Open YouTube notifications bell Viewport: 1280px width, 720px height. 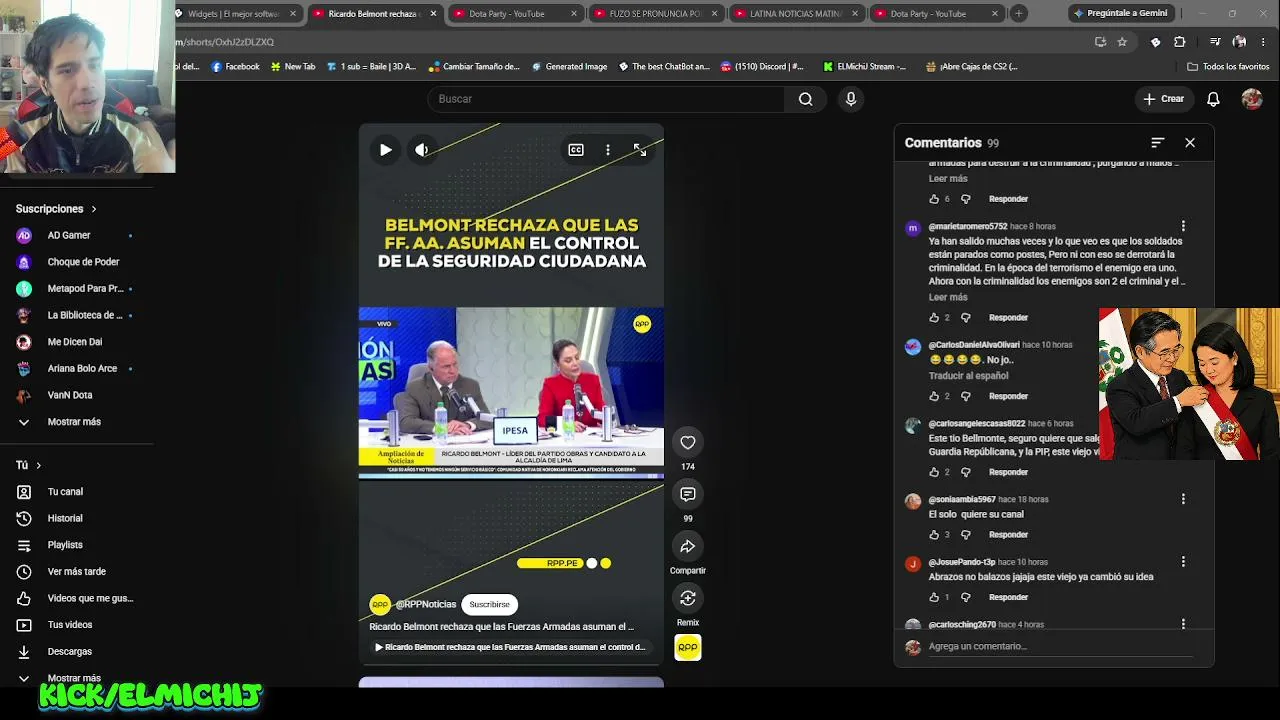pos(1213,99)
